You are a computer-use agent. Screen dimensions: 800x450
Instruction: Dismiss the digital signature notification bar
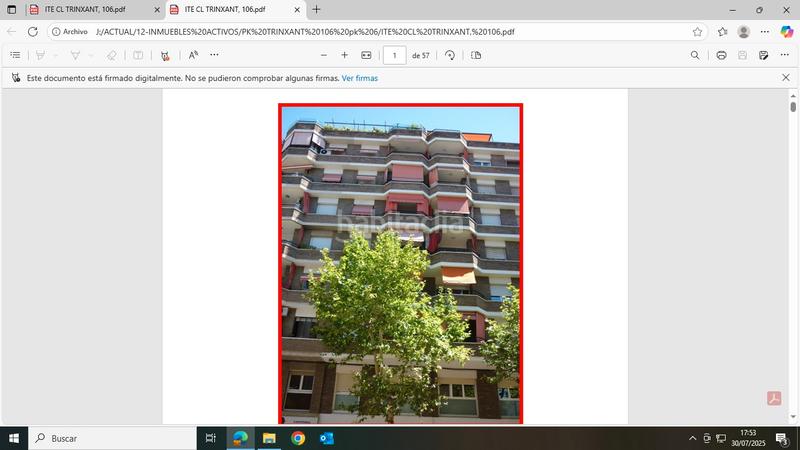[x=786, y=78]
